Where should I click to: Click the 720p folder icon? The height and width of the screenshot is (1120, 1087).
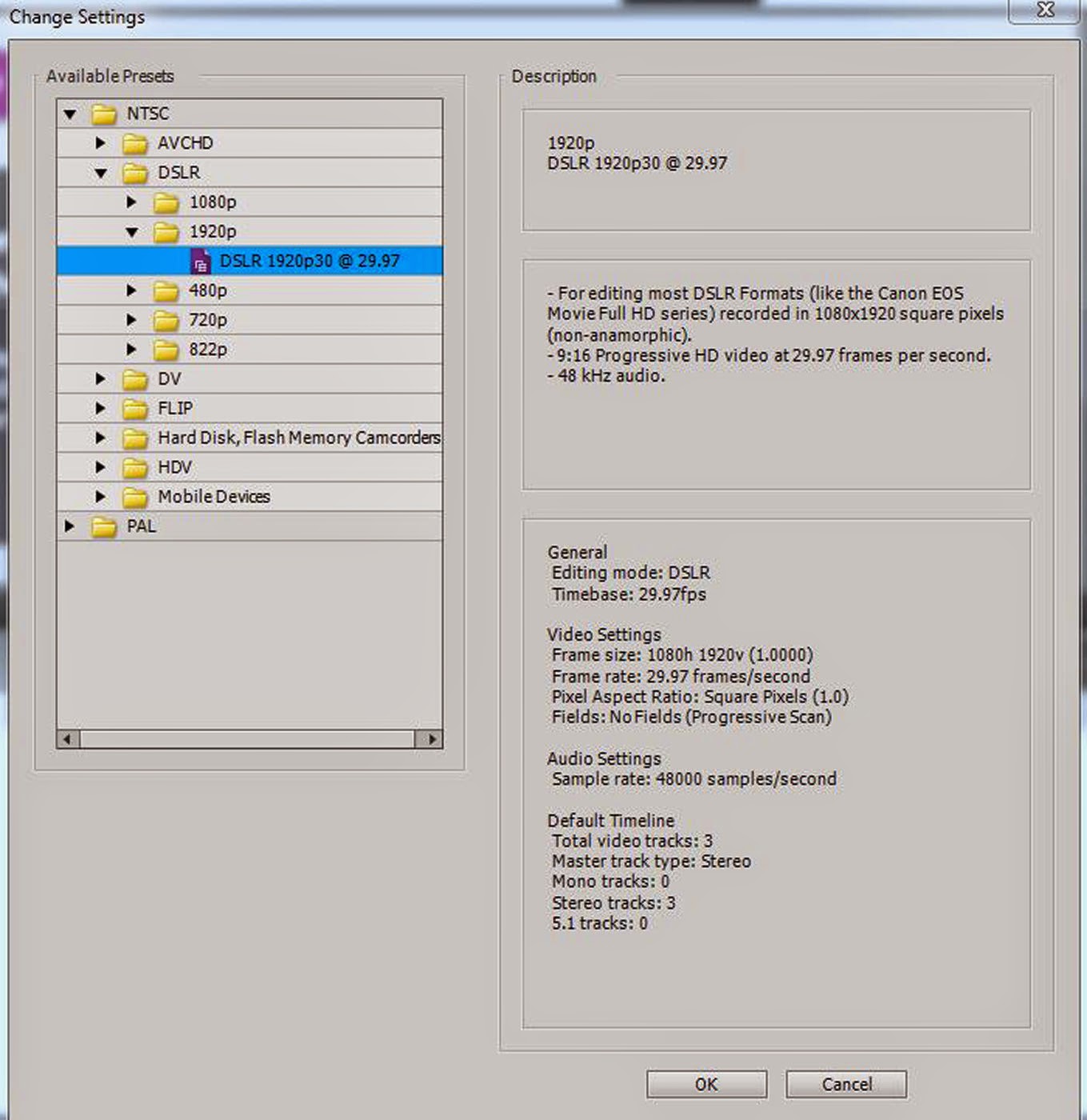point(166,321)
